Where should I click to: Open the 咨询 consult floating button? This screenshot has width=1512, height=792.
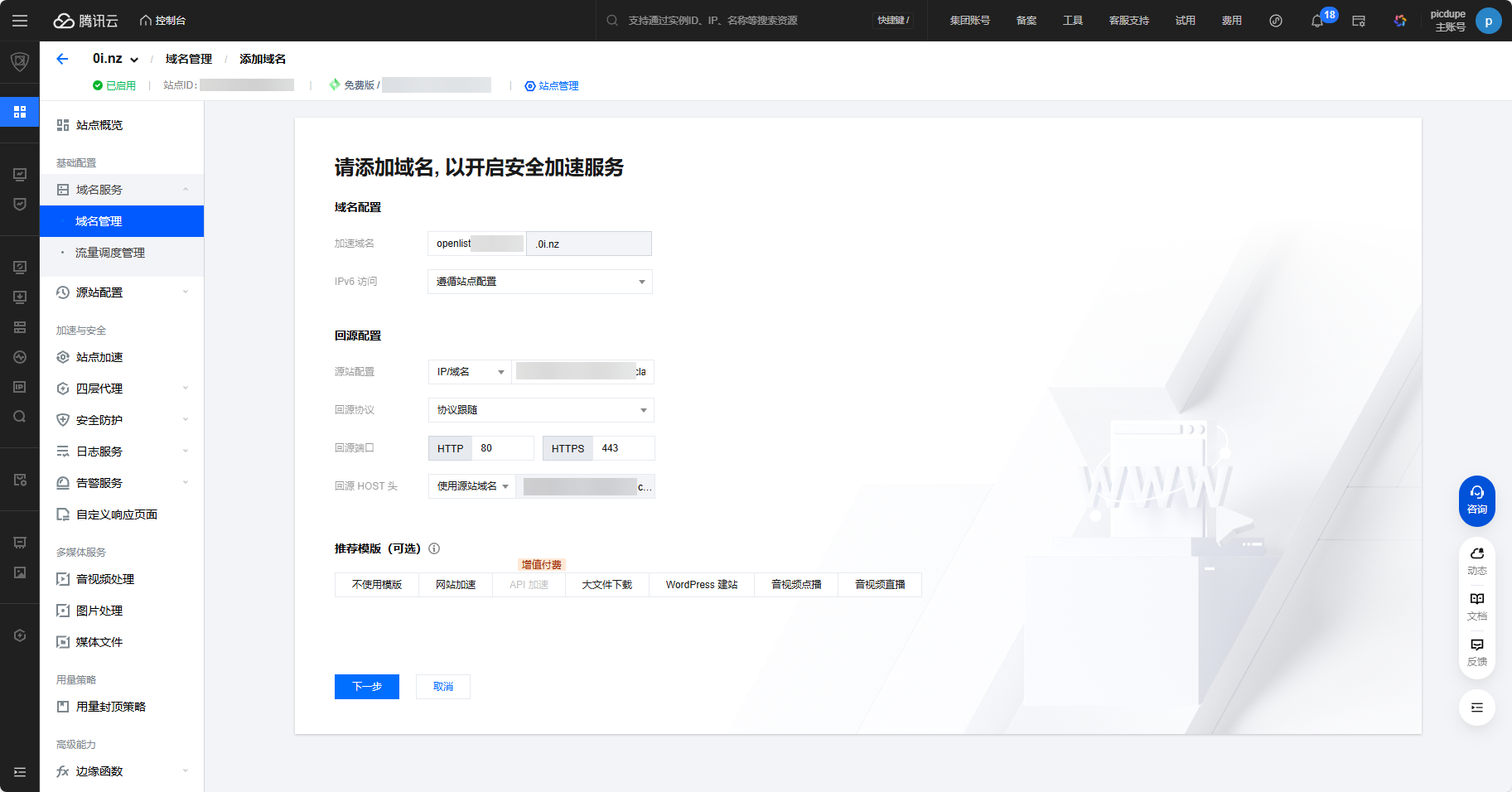point(1477,500)
